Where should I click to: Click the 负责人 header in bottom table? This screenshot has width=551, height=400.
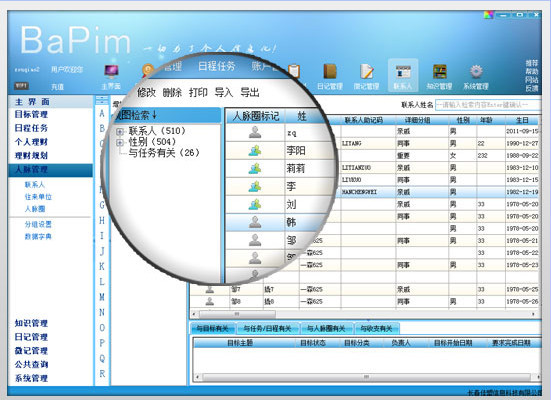tap(401, 343)
